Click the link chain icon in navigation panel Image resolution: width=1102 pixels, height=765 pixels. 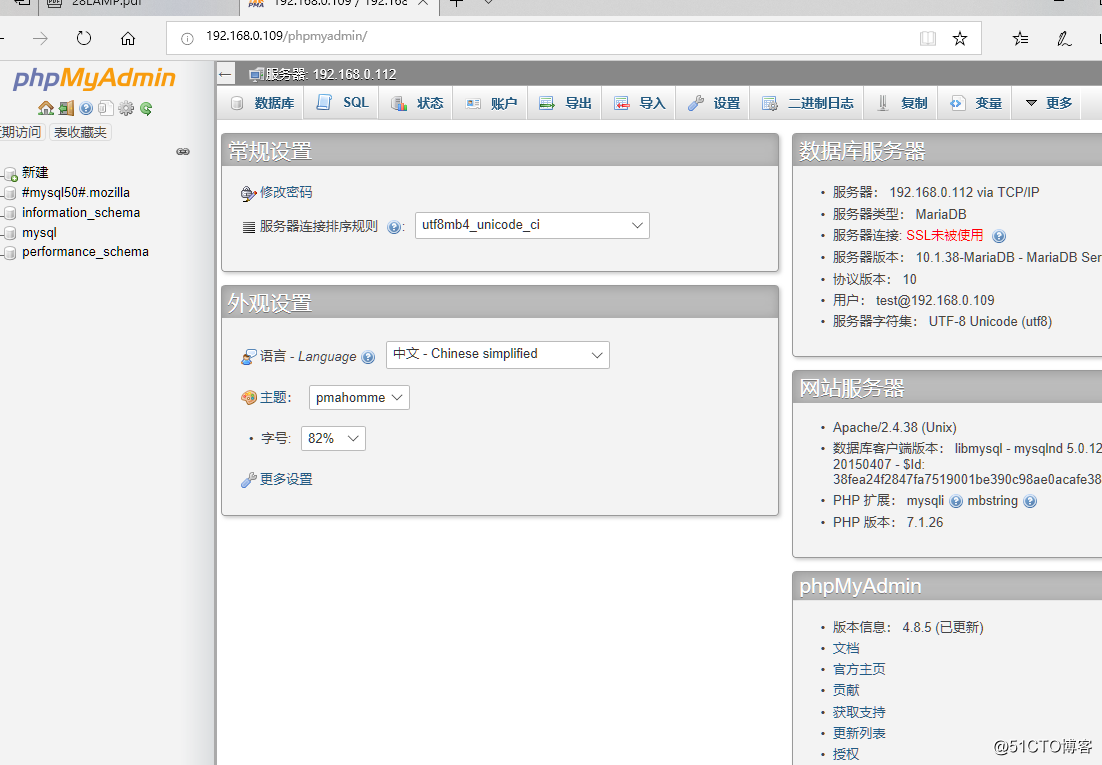(183, 152)
